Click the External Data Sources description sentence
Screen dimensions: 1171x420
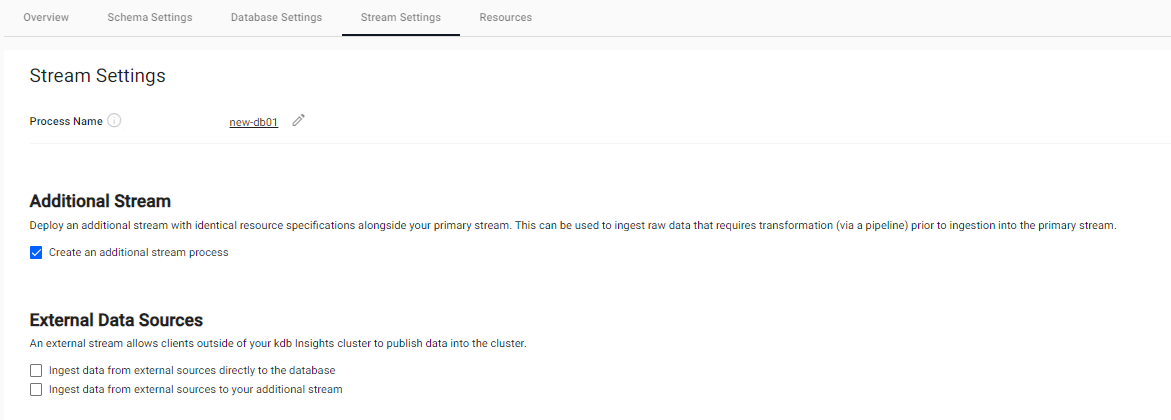[x=278, y=344]
